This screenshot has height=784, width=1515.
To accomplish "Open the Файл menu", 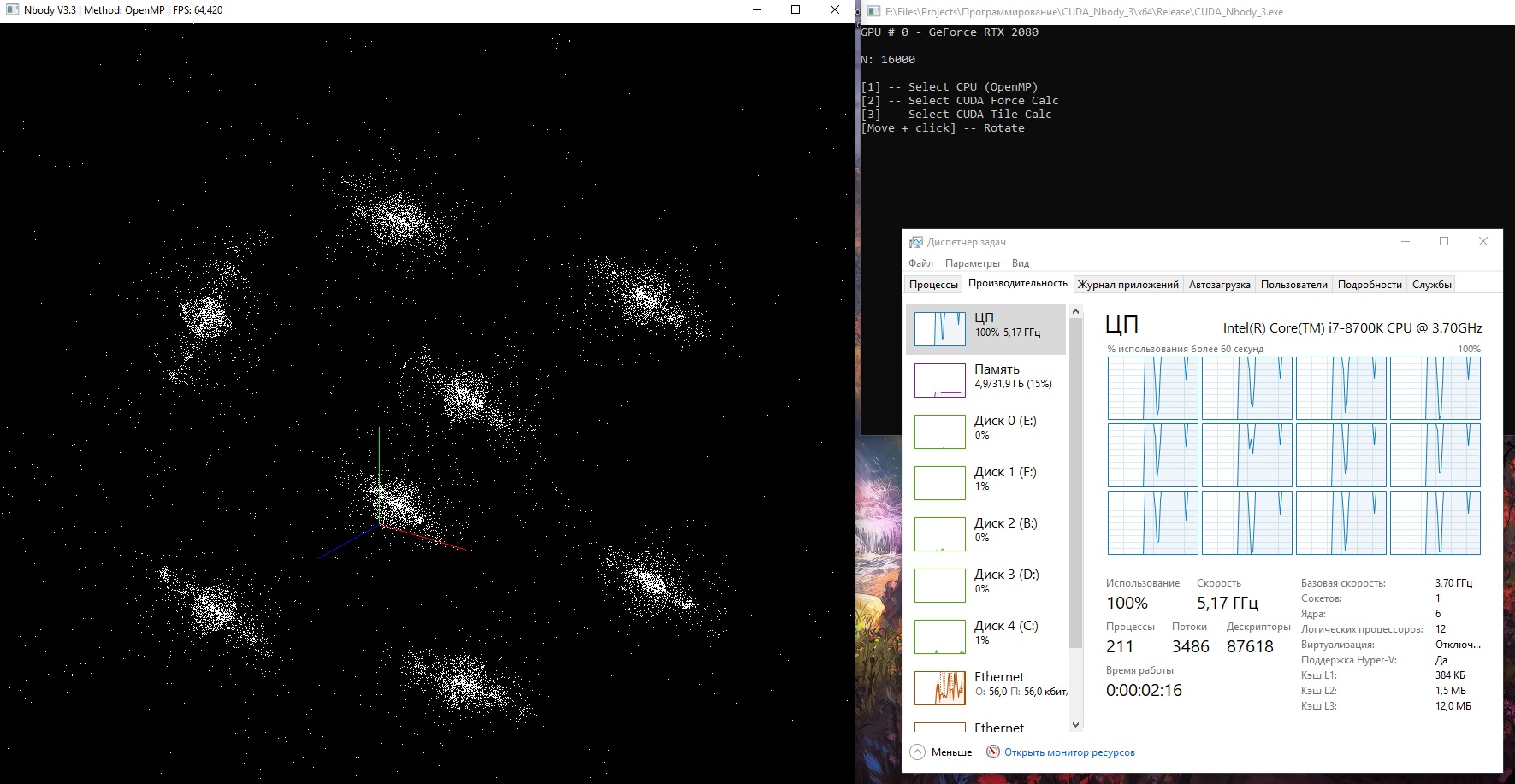I will (x=920, y=263).
